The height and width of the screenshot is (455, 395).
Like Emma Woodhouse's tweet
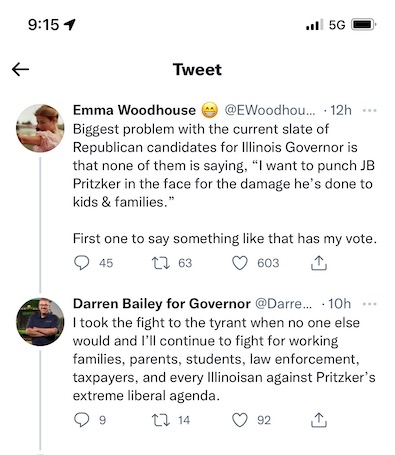[240, 263]
